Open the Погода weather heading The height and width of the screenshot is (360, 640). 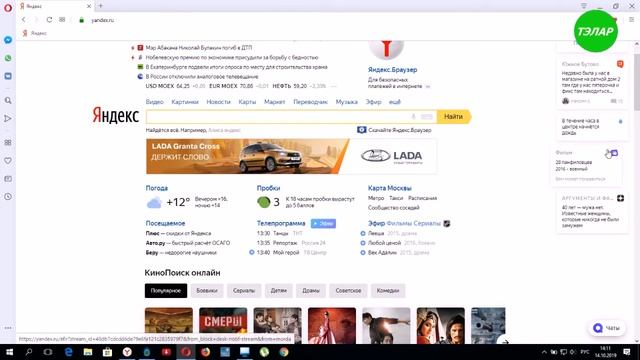157,188
